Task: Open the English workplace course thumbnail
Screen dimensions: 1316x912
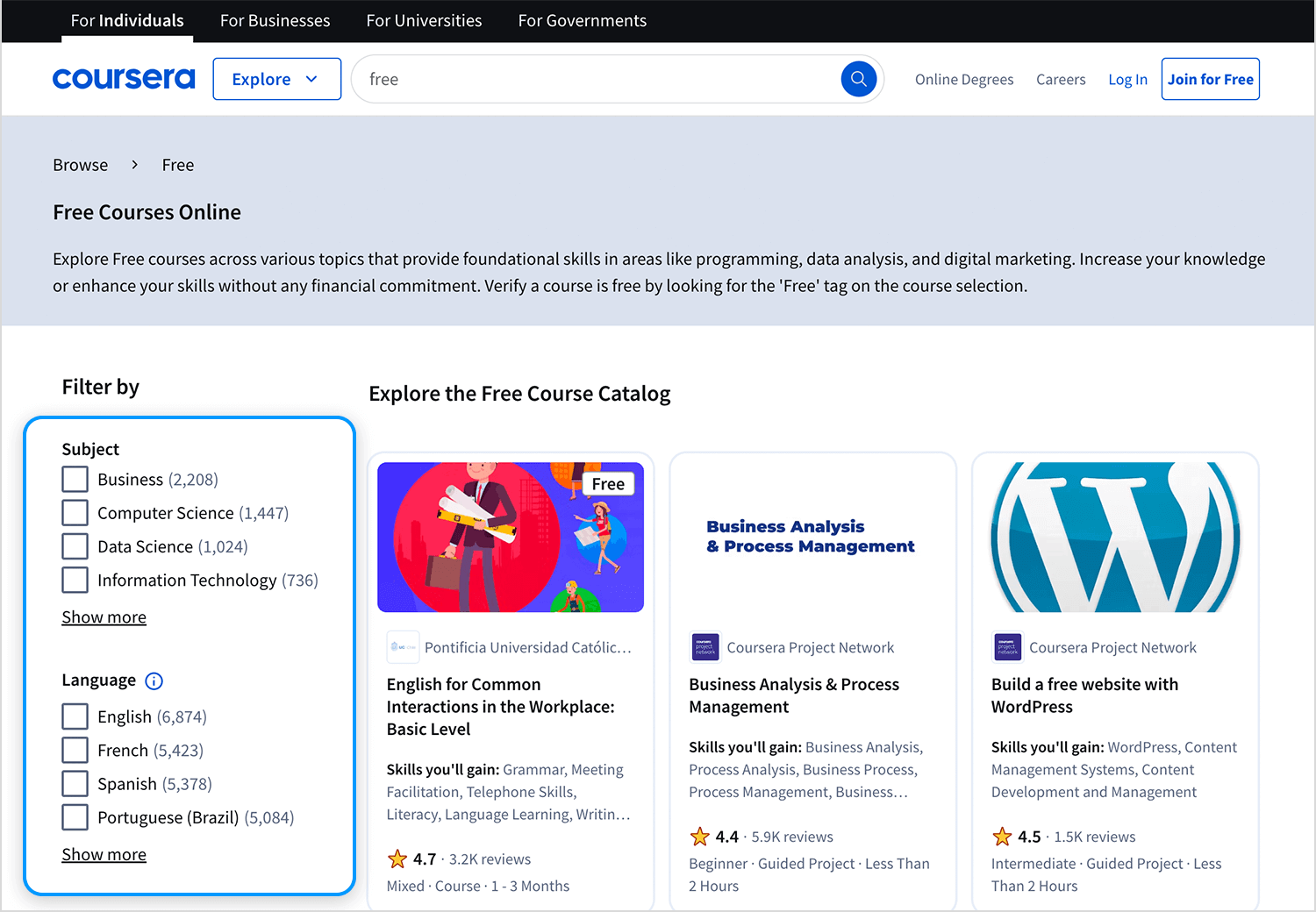Action: 511,538
